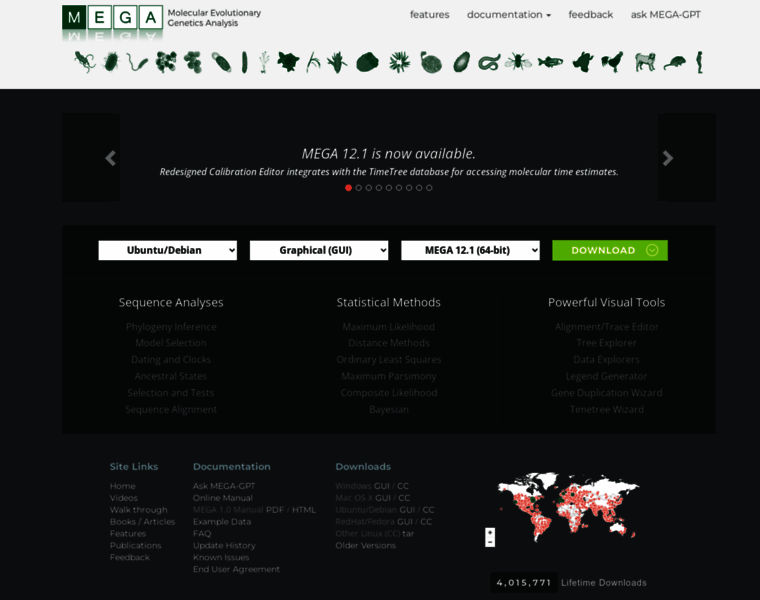
Task: Open the Ubuntu/Debian operating system dropdown
Action: pyautogui.click(x=168, y=250)
